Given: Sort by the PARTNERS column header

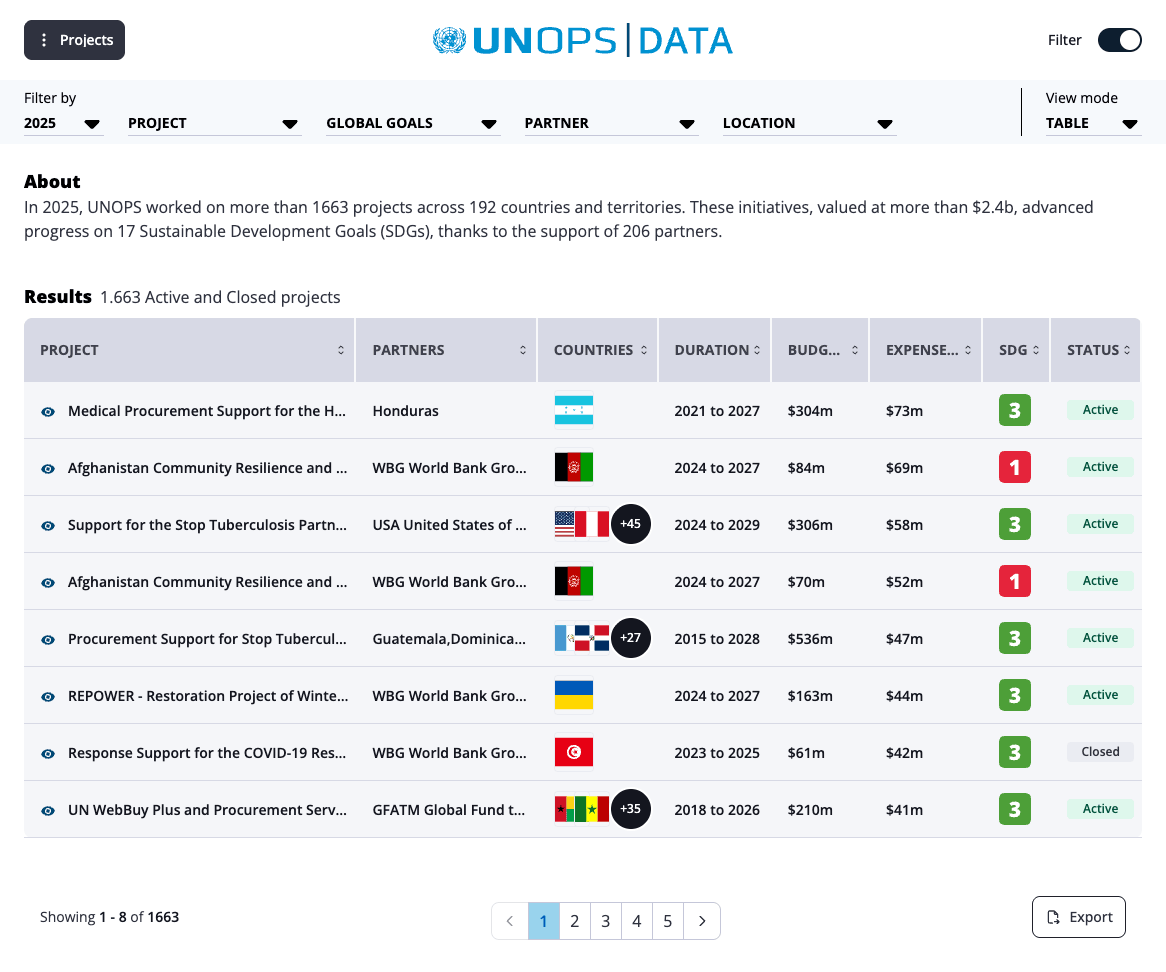Looking at the screenshot, I should click(x=446, y=350).
